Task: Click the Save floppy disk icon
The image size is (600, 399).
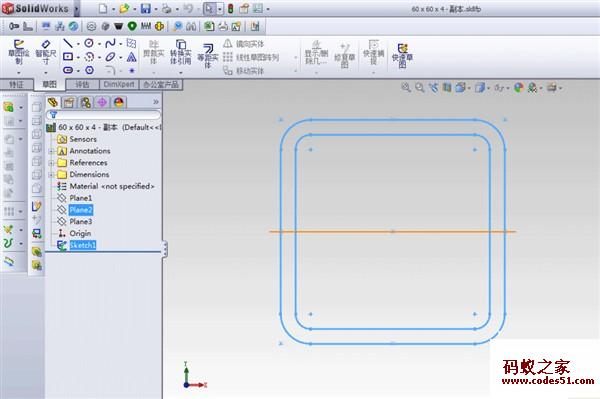Action: pos(145,8)
